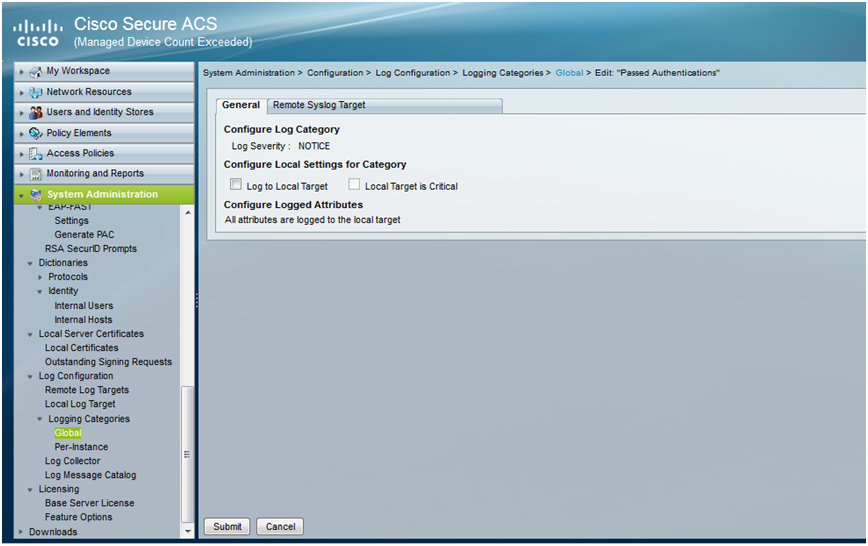The image size is (868, 546).
Task: Select Internal Users dictionary
Action: 84,306
